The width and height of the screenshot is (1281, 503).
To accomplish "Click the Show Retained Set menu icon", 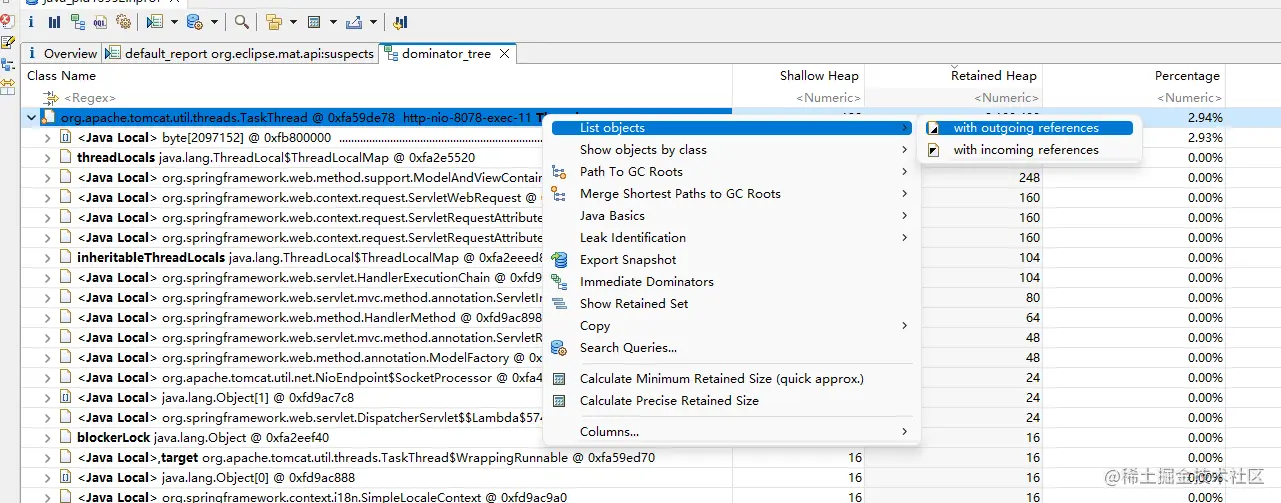I will tap(560, 304).
